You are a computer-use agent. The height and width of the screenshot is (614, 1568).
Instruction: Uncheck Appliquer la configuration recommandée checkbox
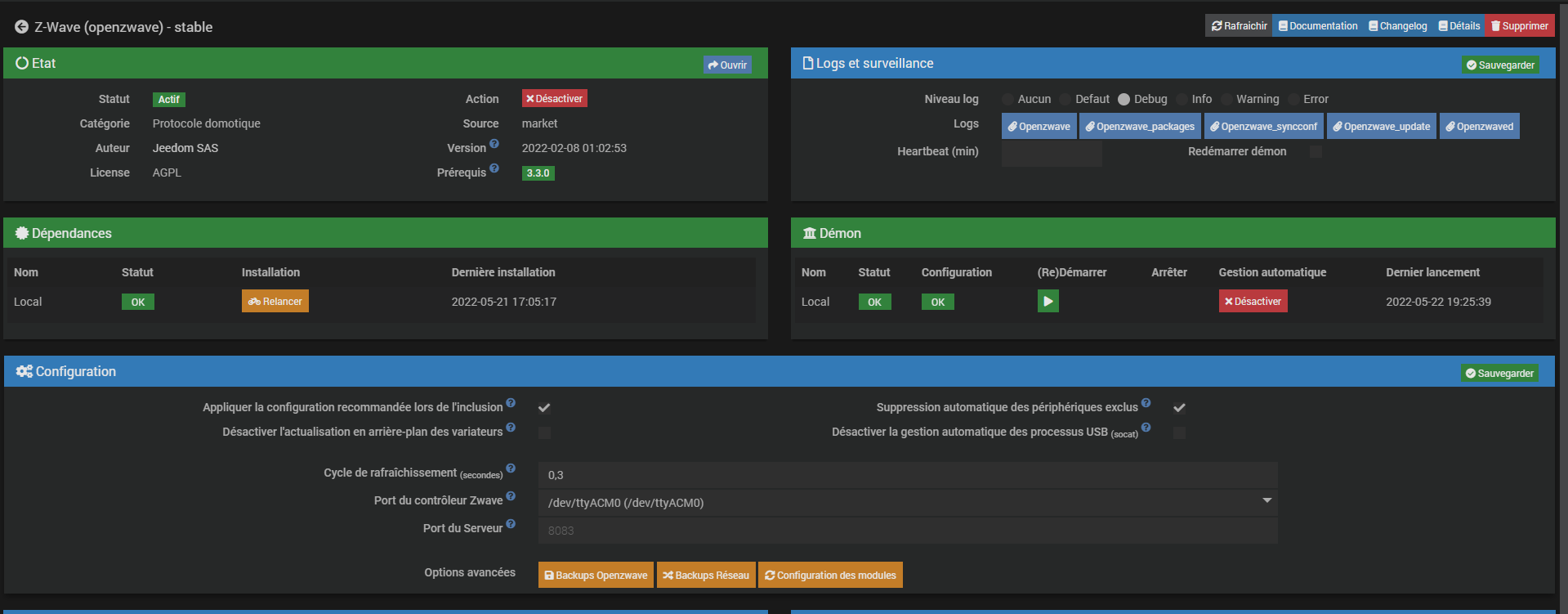[544, 408]
